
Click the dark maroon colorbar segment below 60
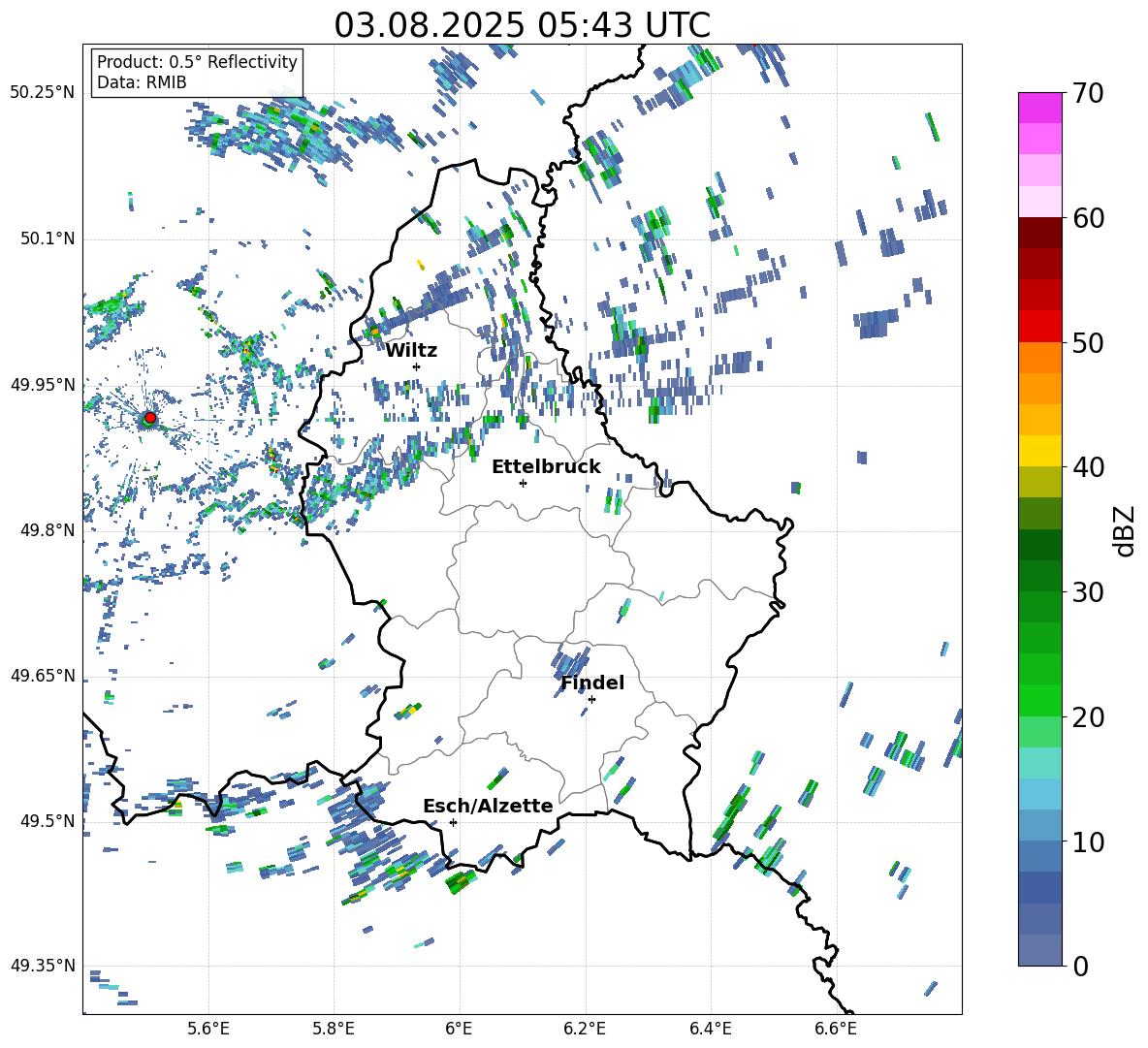tap(1039, 232)
